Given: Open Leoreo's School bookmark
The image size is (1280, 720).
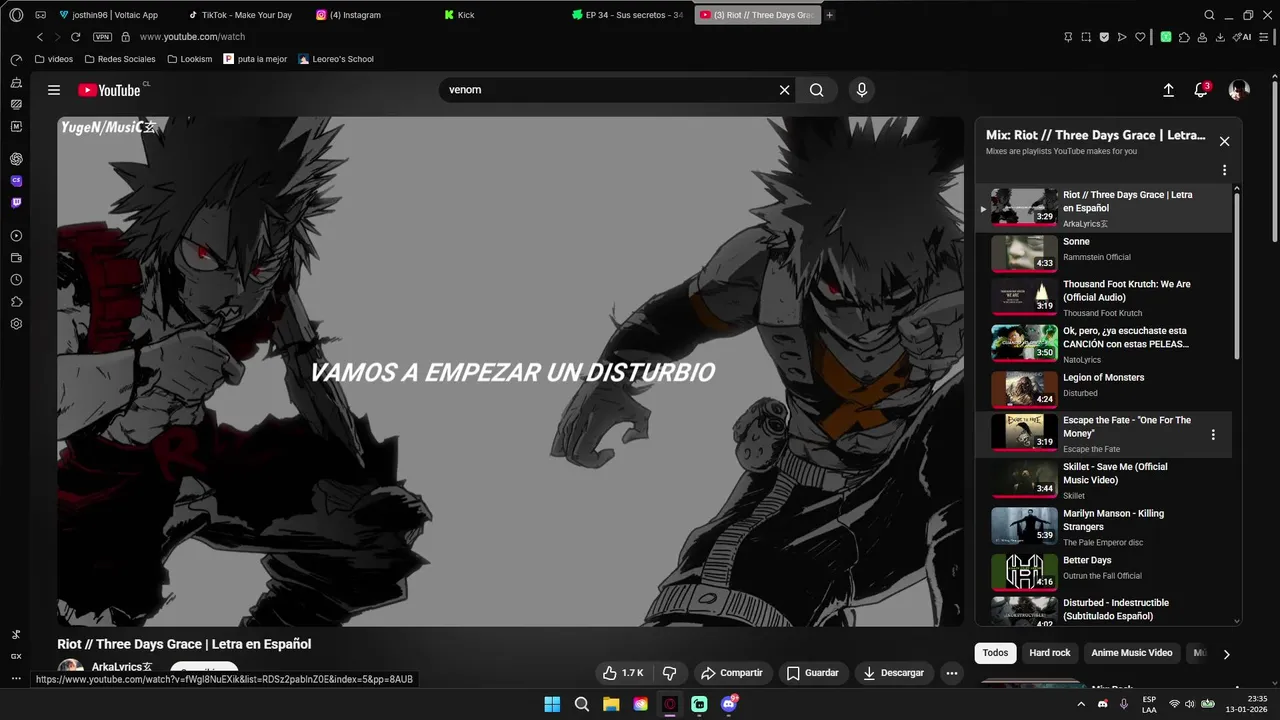Looking at the screenshot, I should point(336,59).
